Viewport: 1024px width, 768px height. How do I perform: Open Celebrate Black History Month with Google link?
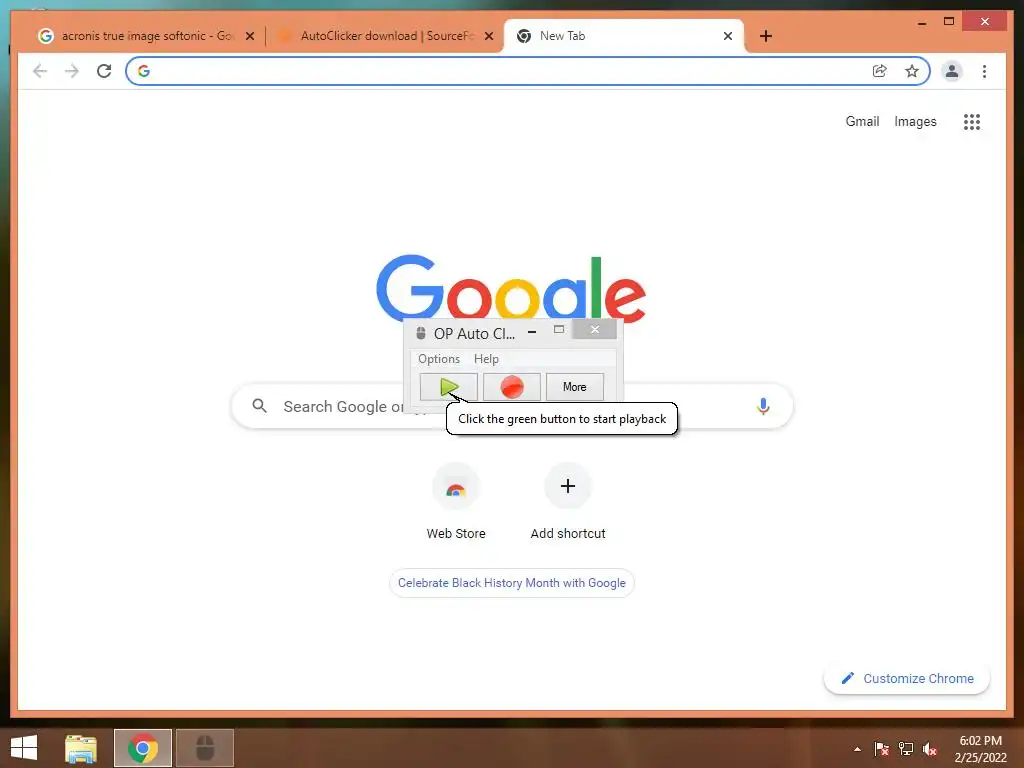[512, 583]
